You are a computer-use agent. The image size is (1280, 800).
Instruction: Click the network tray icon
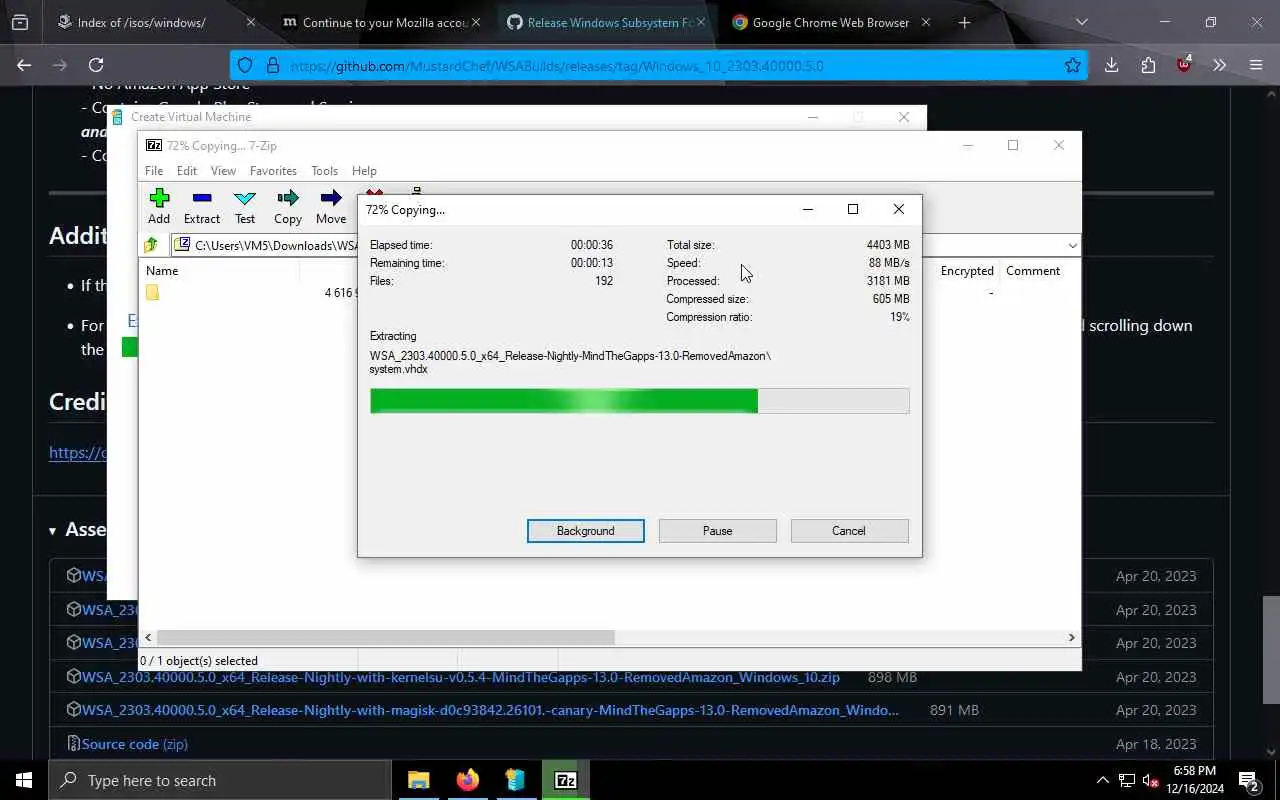click(x=1127, y=780)
